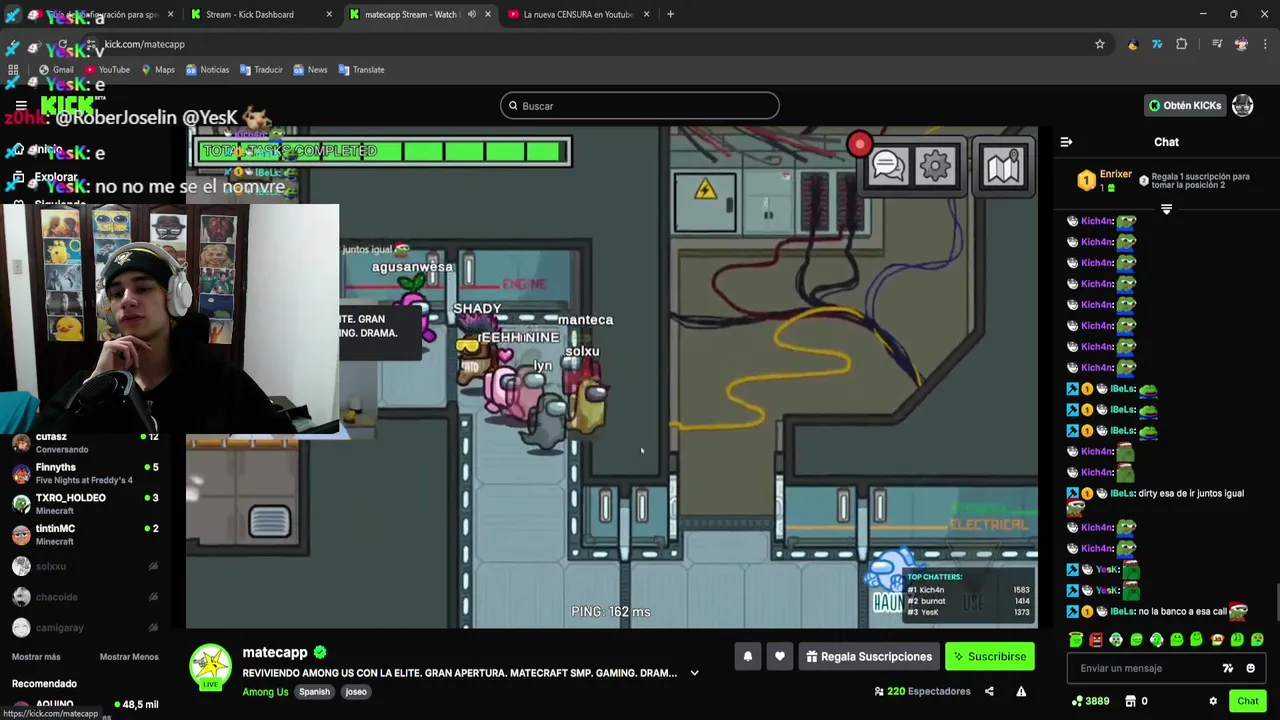
Task: Click the red recording dot indicator
Action: (x=859, y=145)
